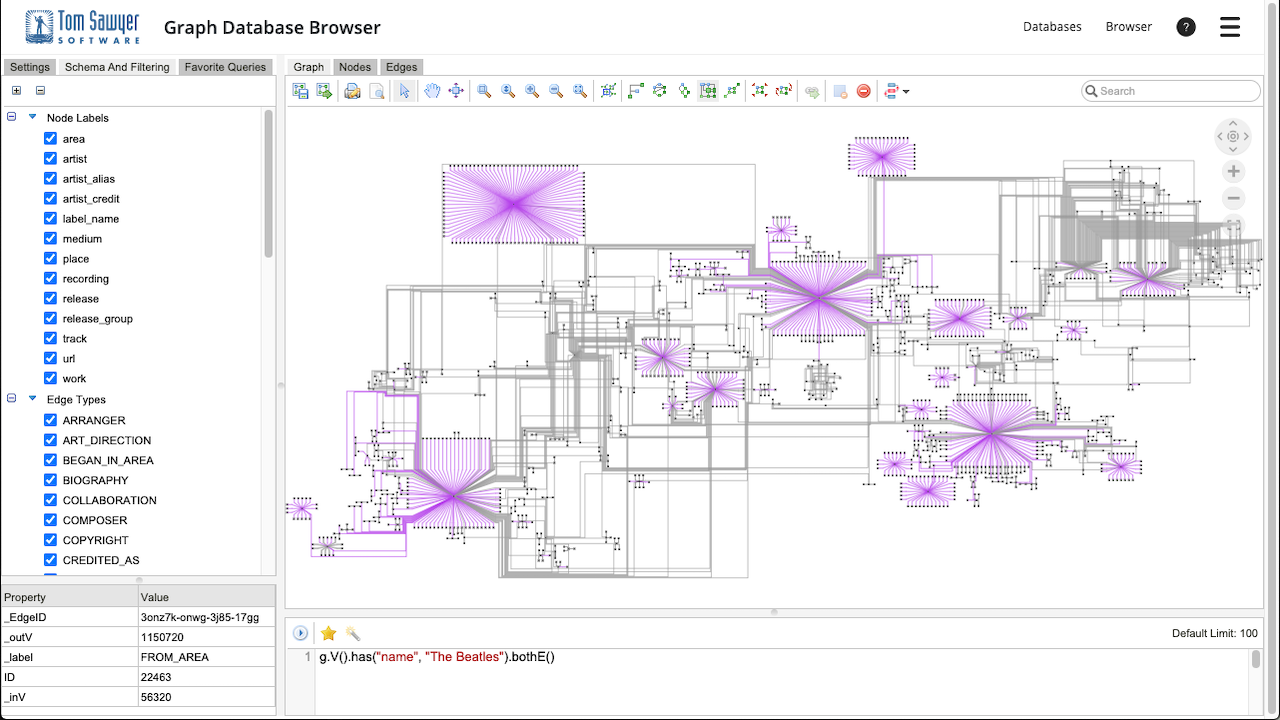Apply the circular layout icon
The image size is (1280, 720).
point(660,91)
